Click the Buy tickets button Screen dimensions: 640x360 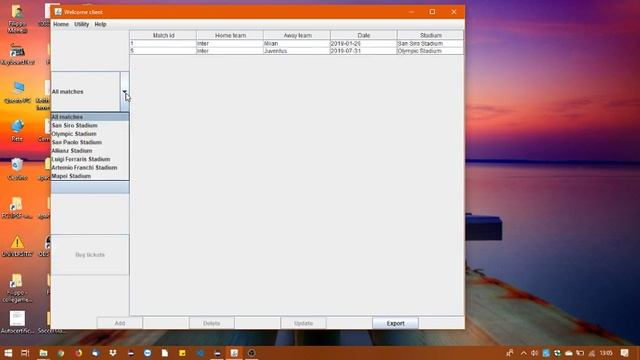(x=90, y=255)
